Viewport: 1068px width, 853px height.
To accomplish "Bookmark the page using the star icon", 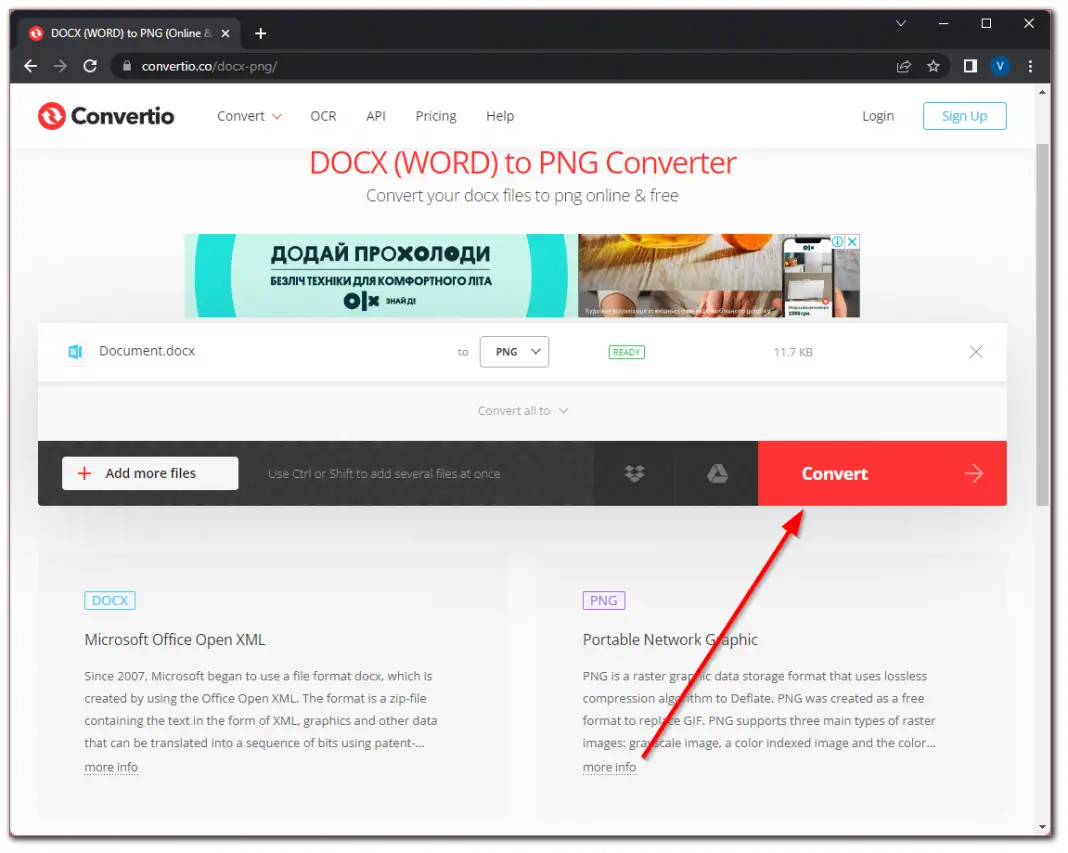I will [933, 66].
